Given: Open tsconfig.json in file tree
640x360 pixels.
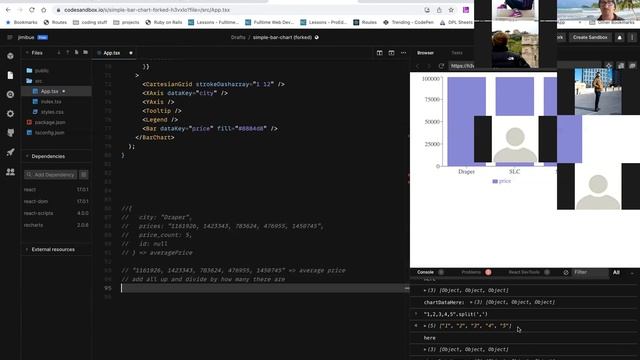Looking at the screenshot, I should (49, 133).
